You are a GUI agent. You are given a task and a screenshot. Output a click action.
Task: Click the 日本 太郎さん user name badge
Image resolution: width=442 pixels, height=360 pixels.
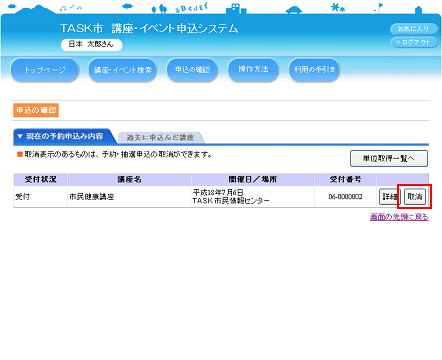91,44
